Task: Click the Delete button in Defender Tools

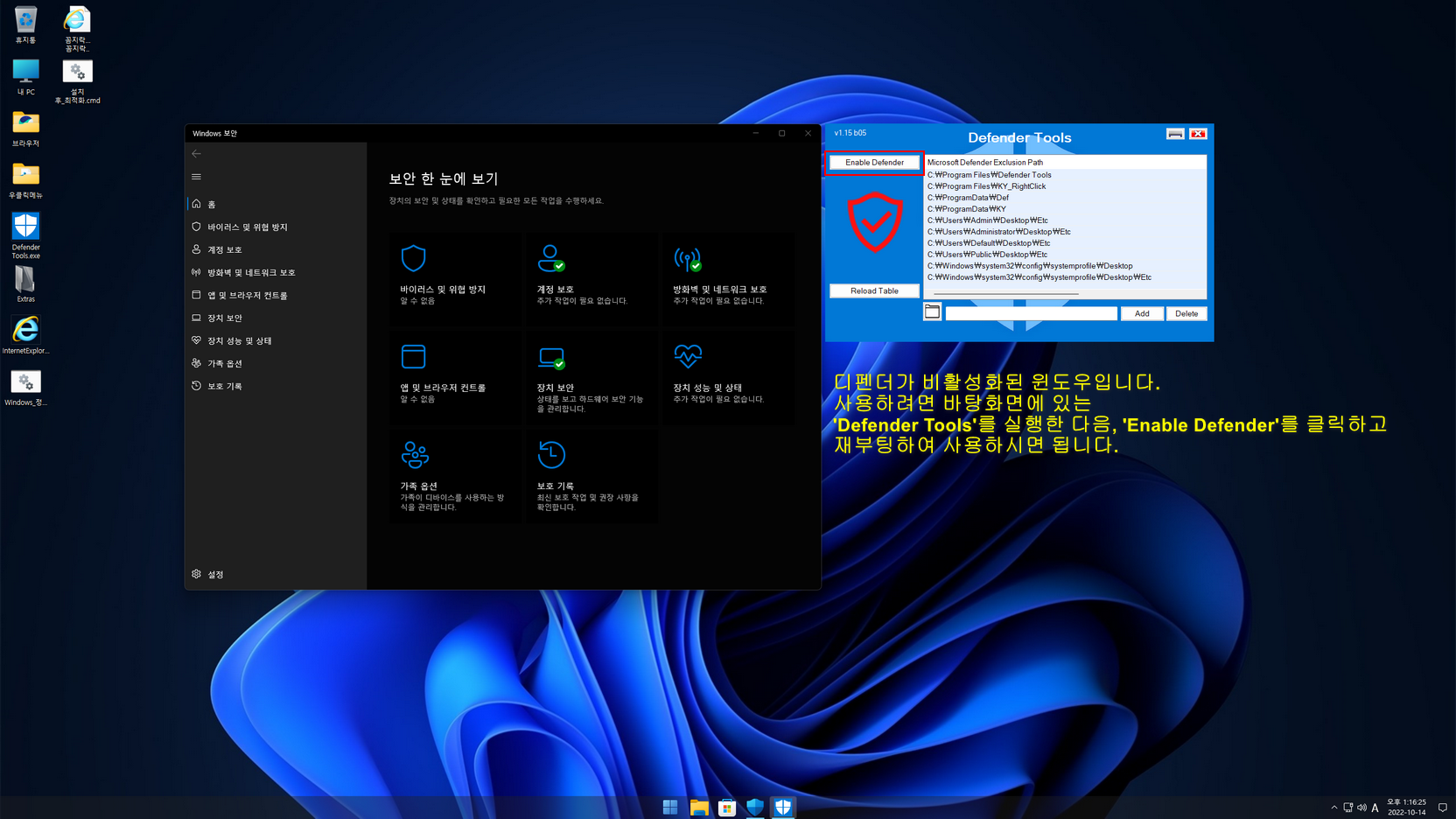Action: click(x=1186, y=313)
